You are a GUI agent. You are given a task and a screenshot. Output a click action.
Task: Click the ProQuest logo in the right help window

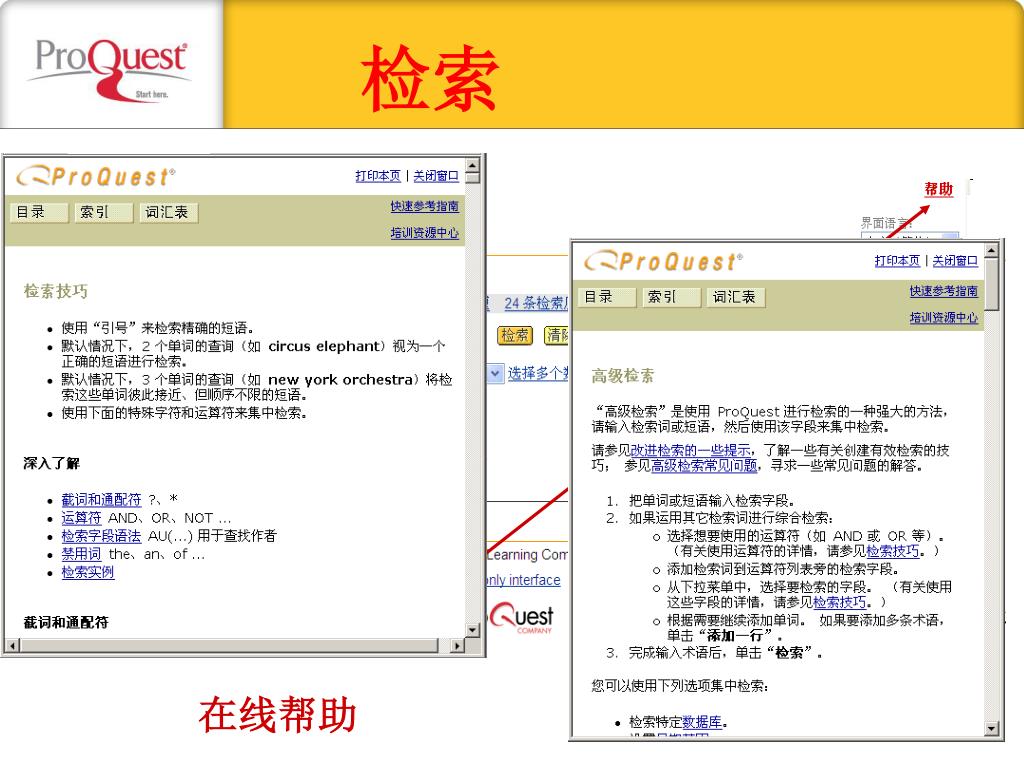pyautogui.click(x=663, y=262)
